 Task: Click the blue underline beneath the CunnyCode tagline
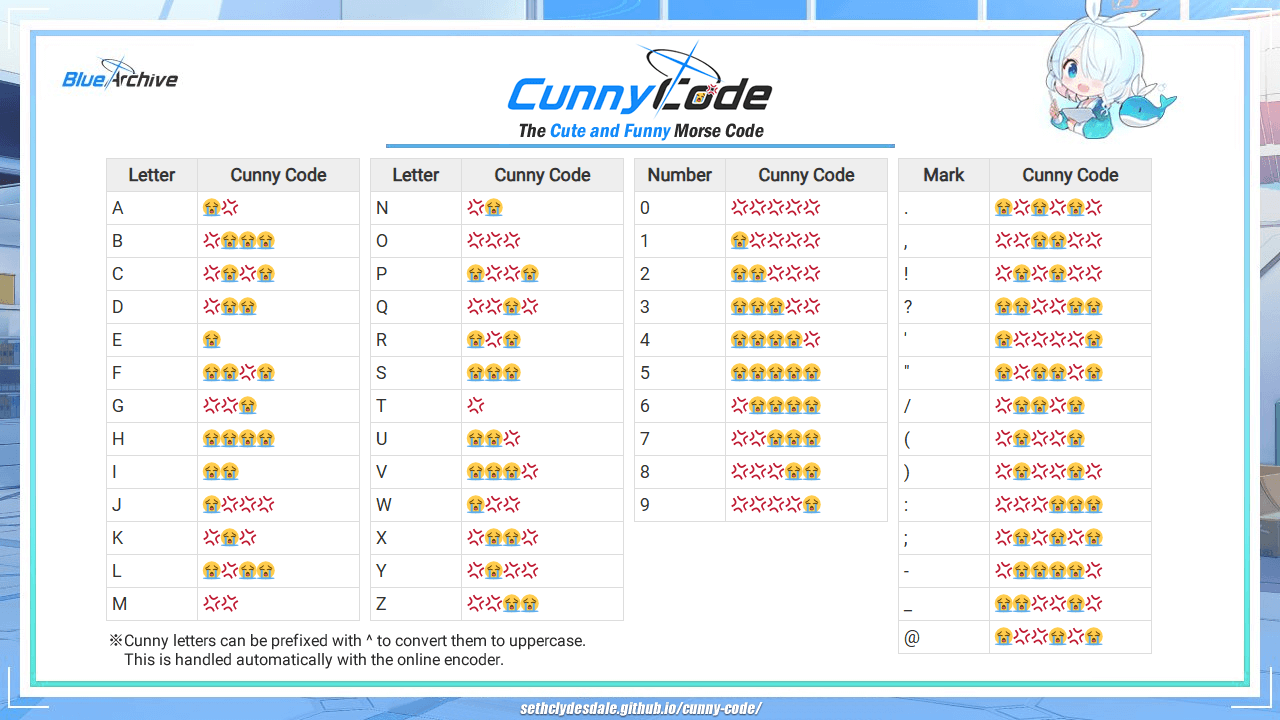639,146
